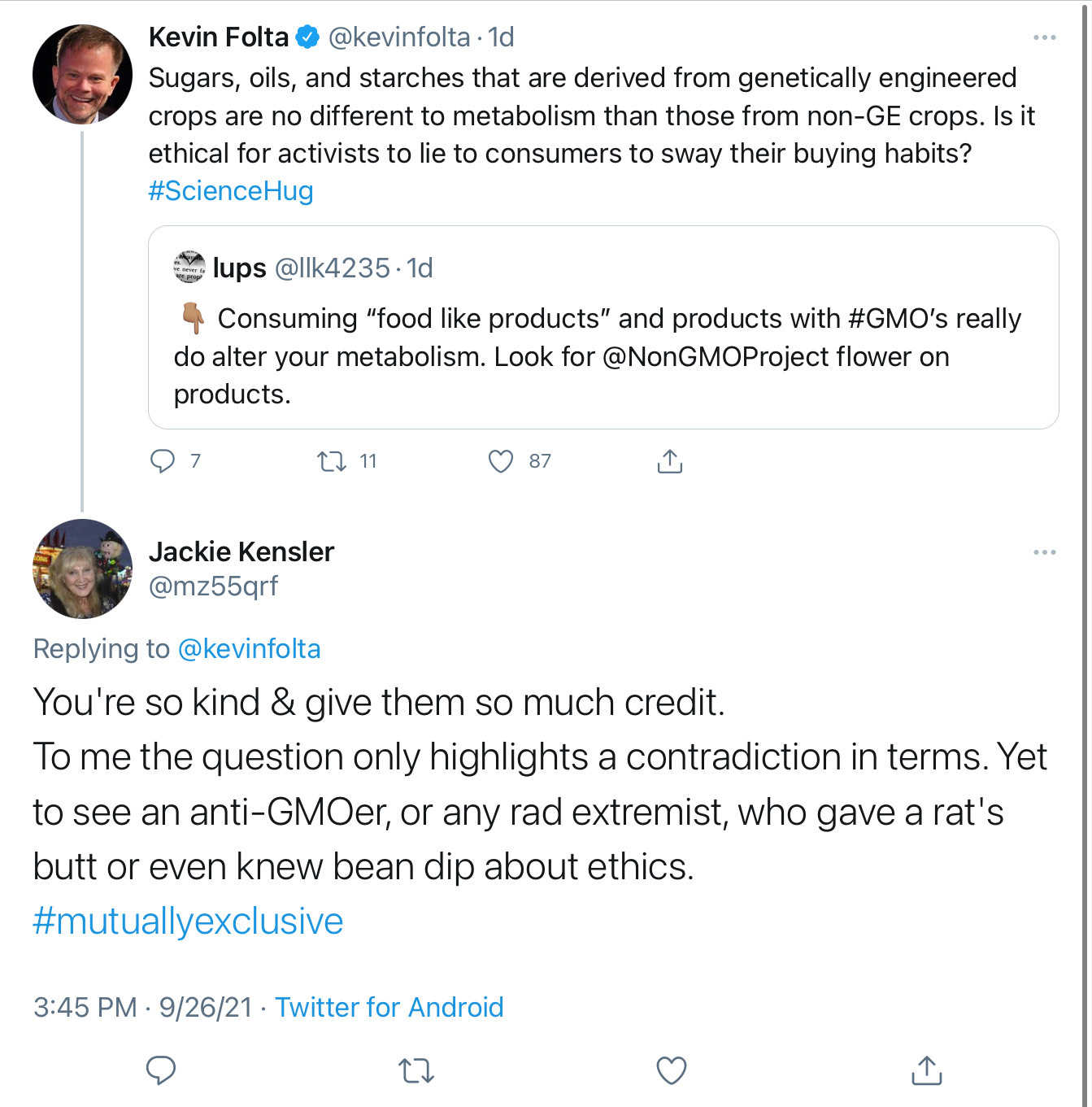Reply to Jackie Kensler's tweet
This screenshot has height=1107, width=1092.
[161, 1070]
